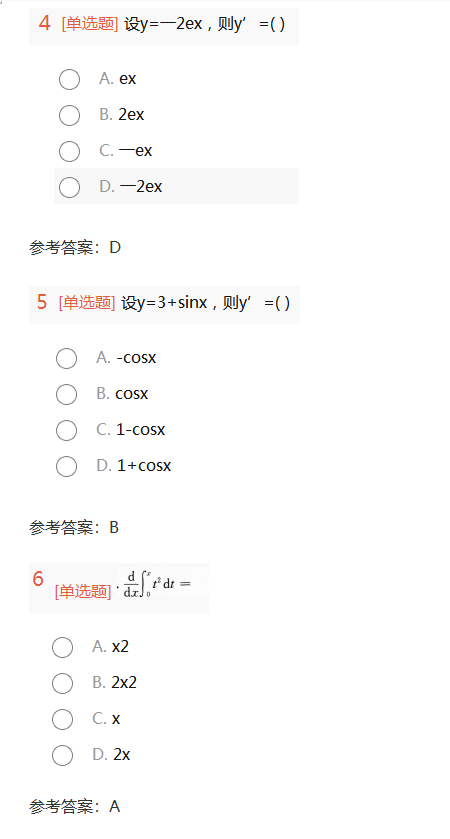Click question 4 title '设y=一2ex'
Image resolution: width=450 pixels, height=839 pixels.
tap(163, 24)
